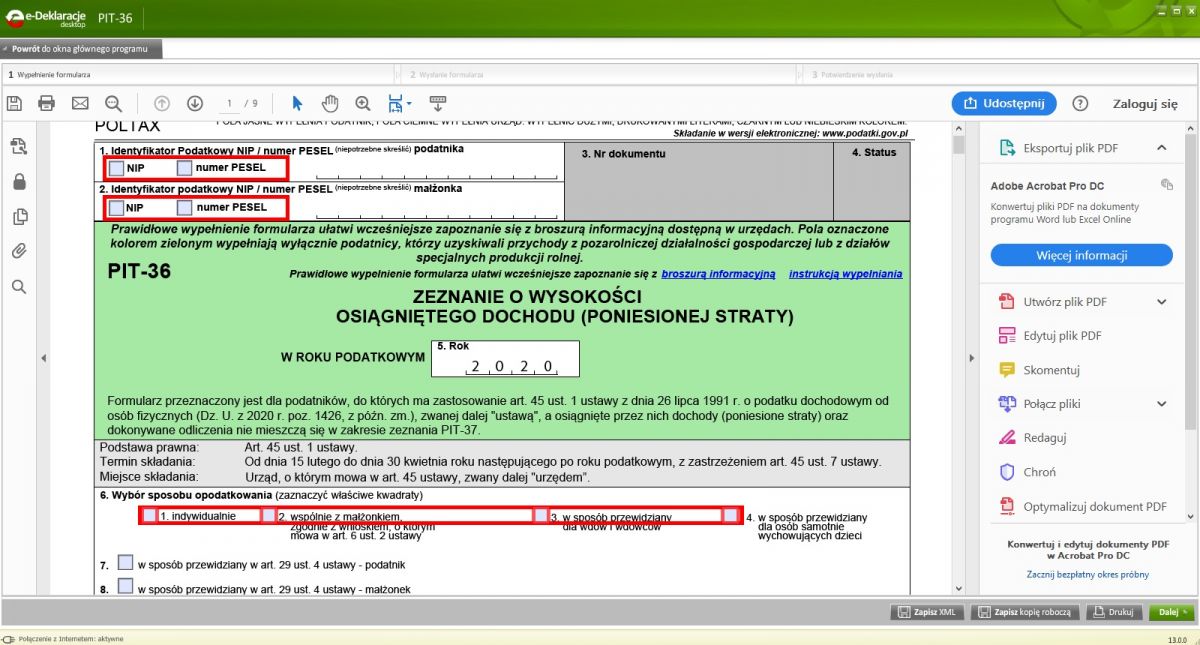Image resolution: width=1200 pixels, height=645 pixels.
Task: Activate the hand pan tool
Action: click(330, 103)
